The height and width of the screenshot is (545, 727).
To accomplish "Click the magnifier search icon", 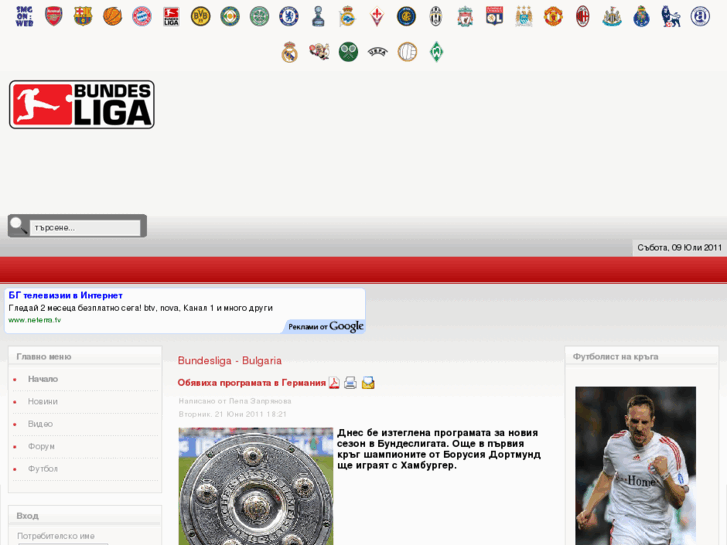I will [x=19, y=226].
